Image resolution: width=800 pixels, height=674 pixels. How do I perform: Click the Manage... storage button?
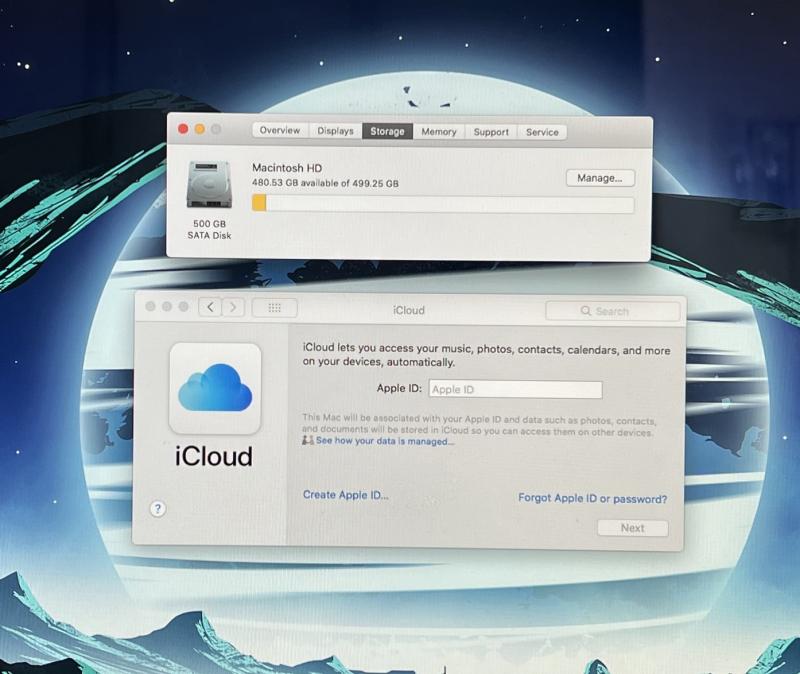point(600,178)
